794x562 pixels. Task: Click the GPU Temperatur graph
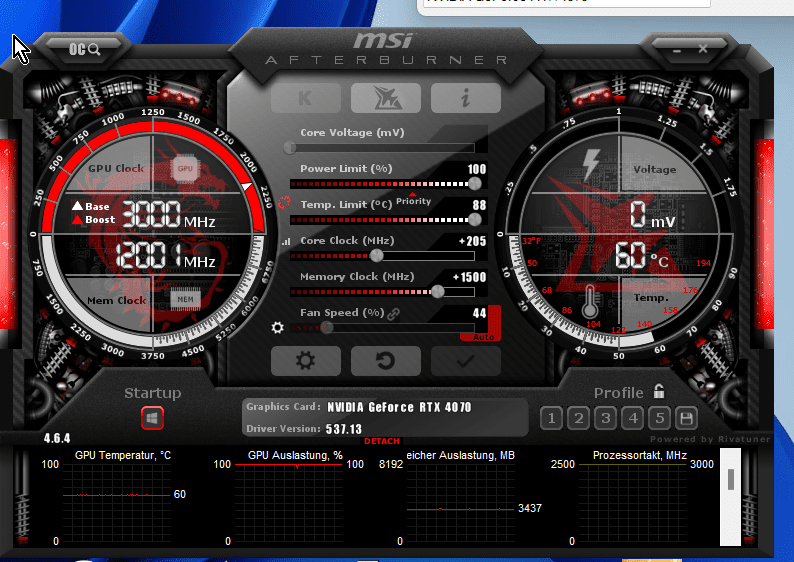point(116,505)
